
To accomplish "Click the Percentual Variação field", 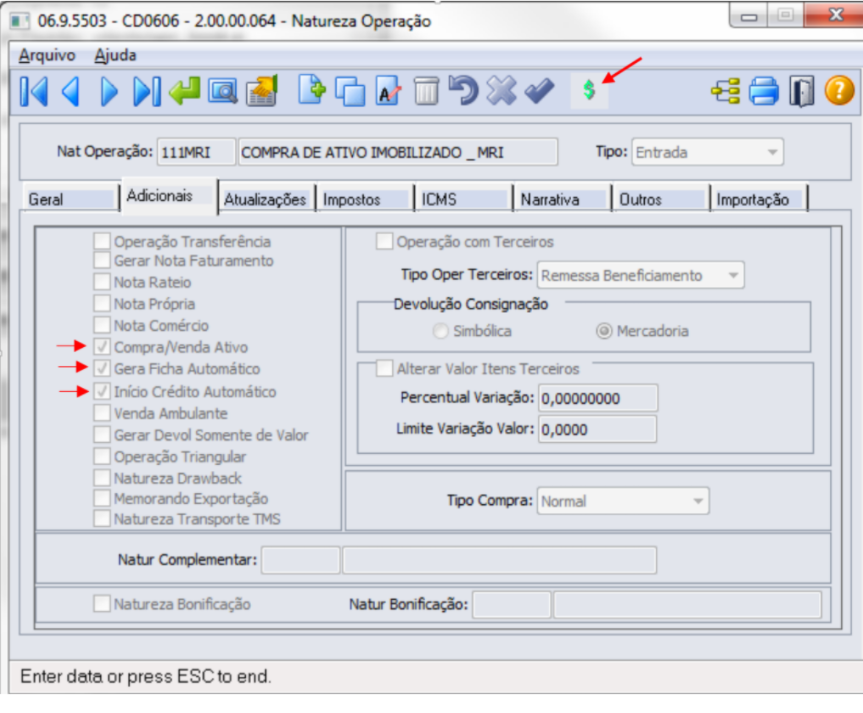I will tap(598, 398).
